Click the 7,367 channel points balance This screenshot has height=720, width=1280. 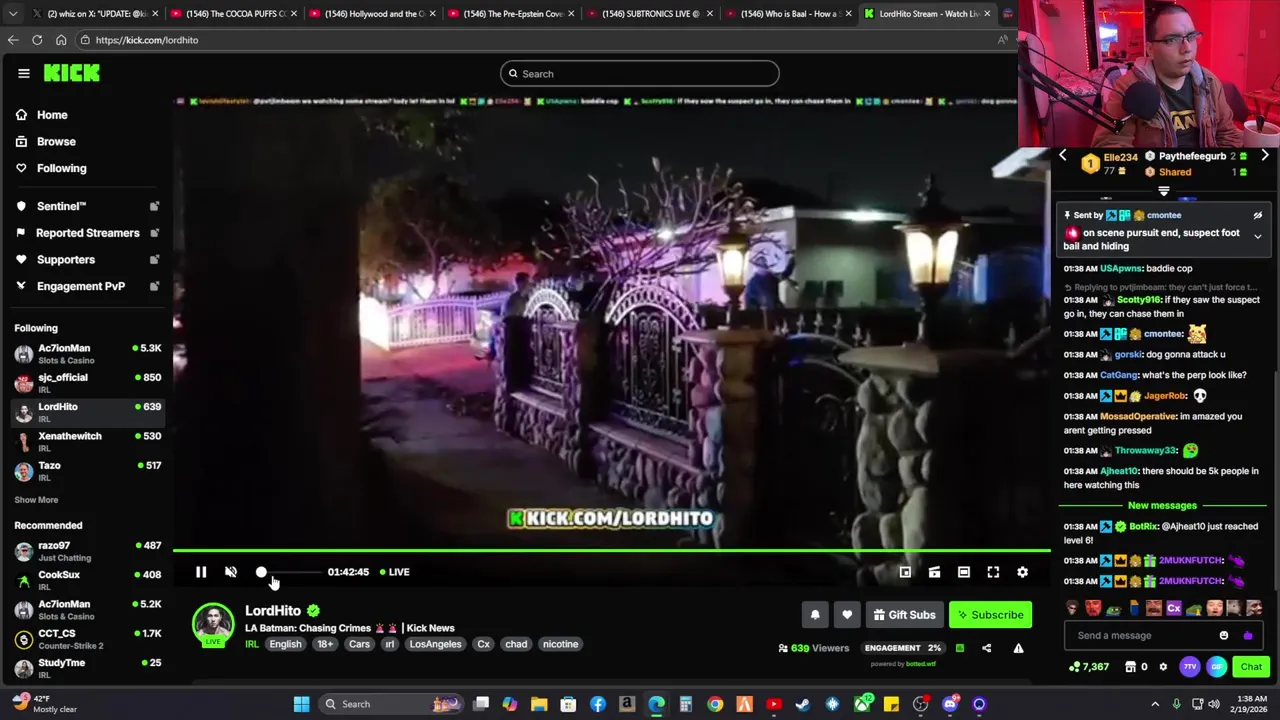coord(1088,667)
